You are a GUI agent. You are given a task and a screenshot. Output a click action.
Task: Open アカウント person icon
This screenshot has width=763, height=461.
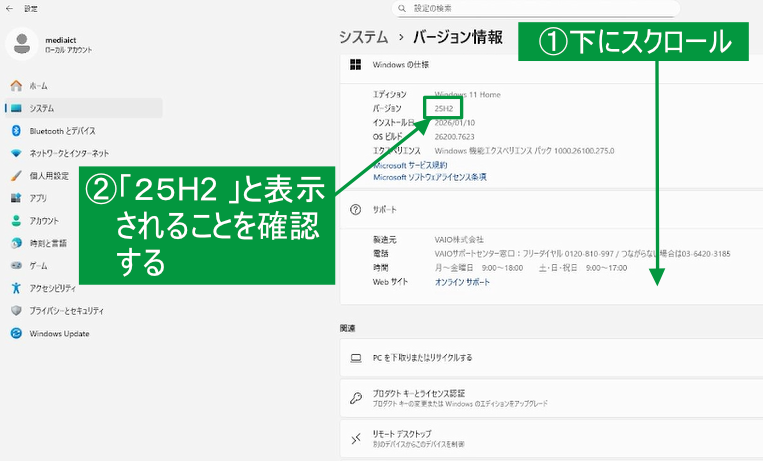16,221
